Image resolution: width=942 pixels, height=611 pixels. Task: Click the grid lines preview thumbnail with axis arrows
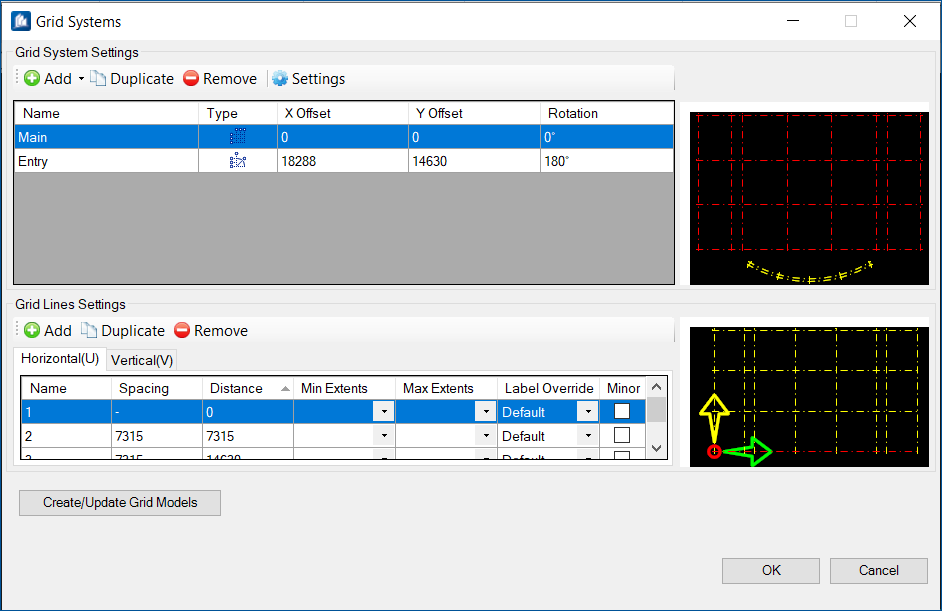809,397
